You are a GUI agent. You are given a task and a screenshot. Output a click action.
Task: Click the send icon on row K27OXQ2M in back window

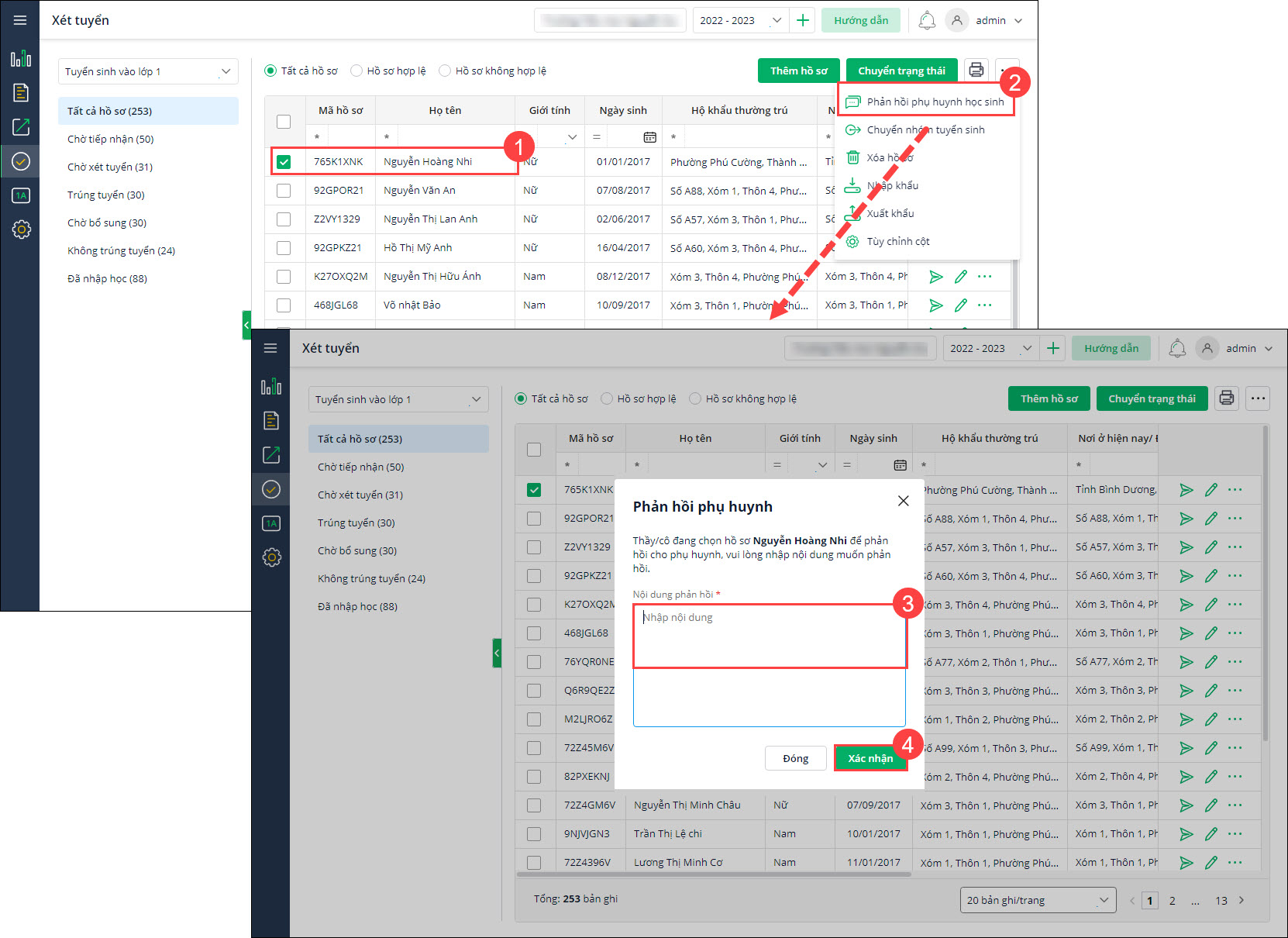tap(936, 277)
